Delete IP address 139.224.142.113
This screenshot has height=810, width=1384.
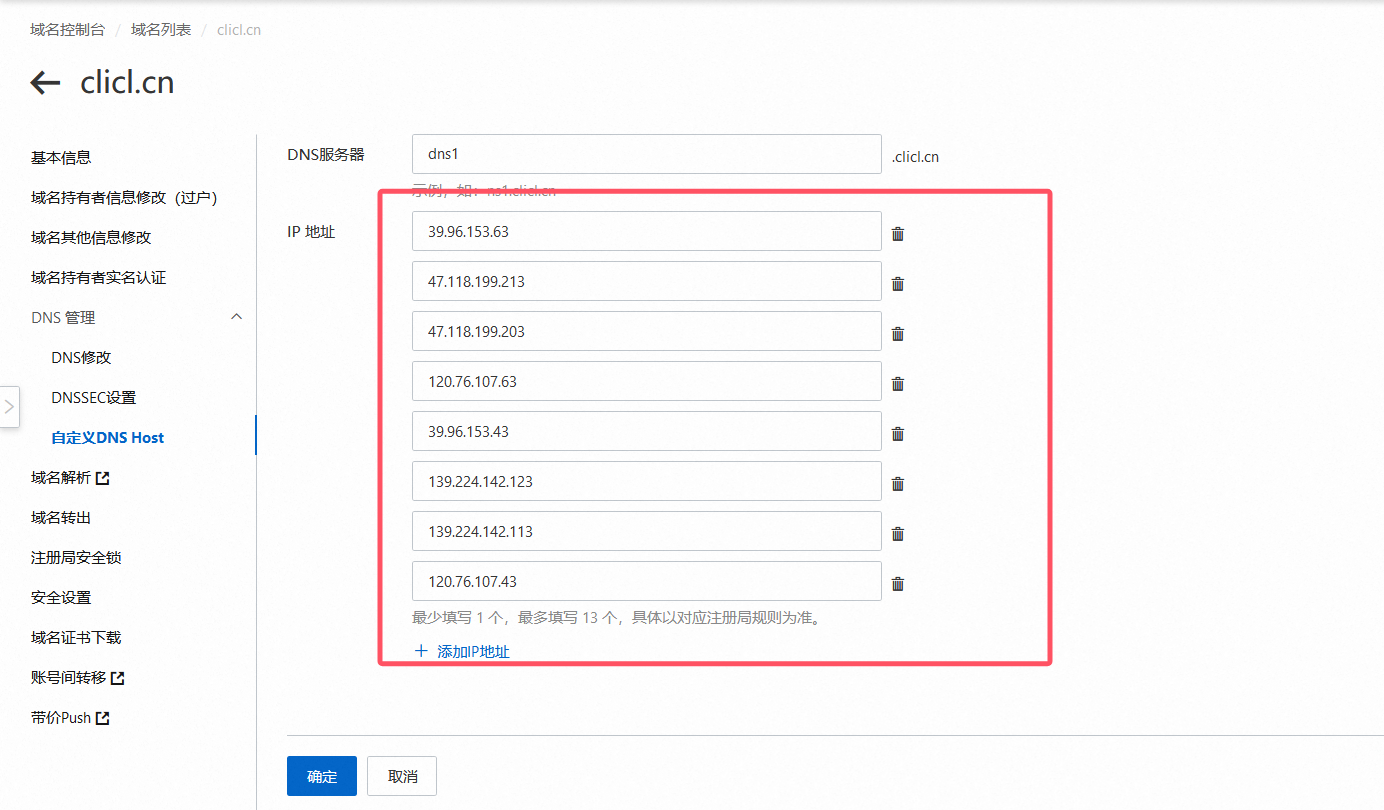point(898,534)
